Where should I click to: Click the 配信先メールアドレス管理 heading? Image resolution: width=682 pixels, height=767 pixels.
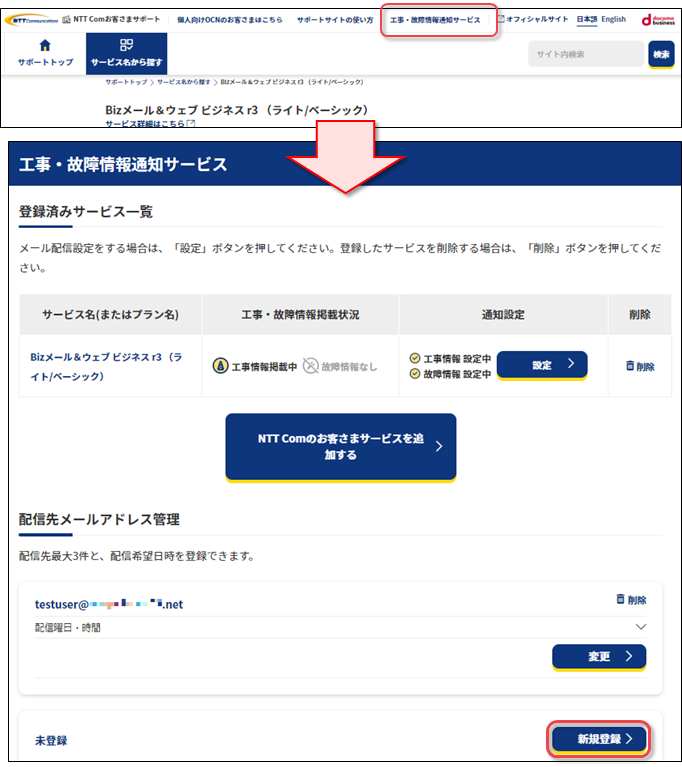pos(99,519)
